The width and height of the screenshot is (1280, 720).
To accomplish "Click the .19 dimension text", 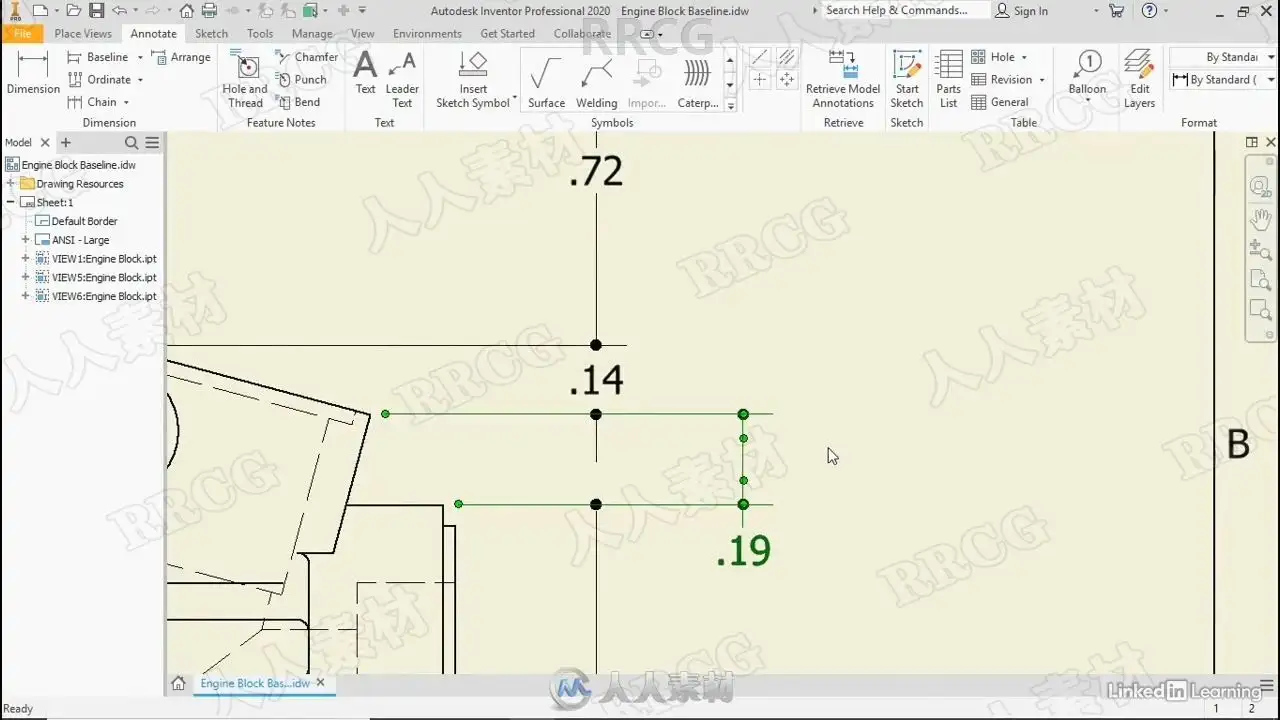I will pos(744,551).
